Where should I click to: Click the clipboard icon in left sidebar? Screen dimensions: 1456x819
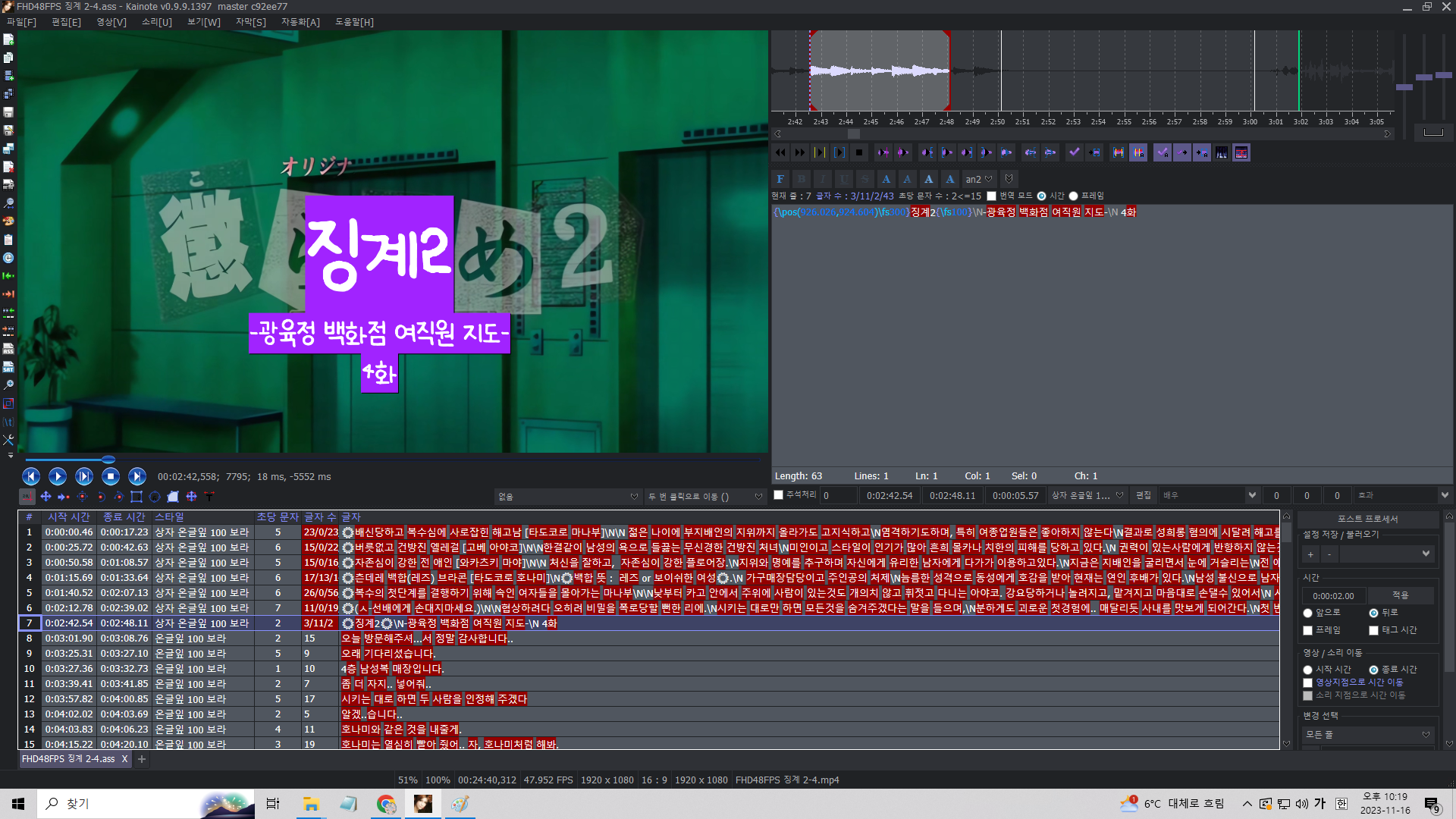[x=9, y=240]
